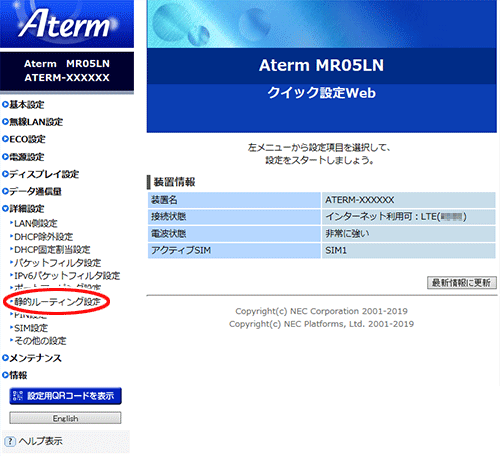Screen dimensions: 500x457
Task: Click the blue arrow icon beside ディスプレイ設定
Action: click(5, 174)
